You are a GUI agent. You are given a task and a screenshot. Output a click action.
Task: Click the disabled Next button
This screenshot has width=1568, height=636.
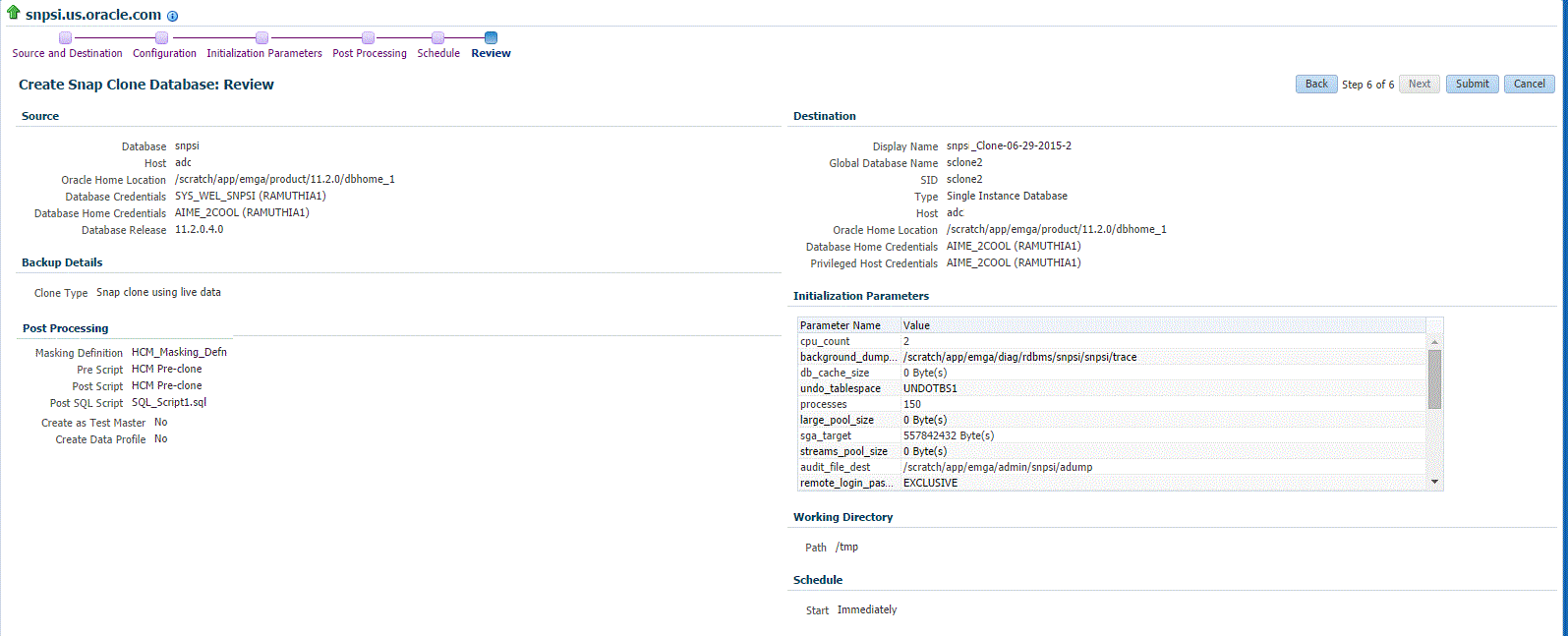click(1420, 84)
